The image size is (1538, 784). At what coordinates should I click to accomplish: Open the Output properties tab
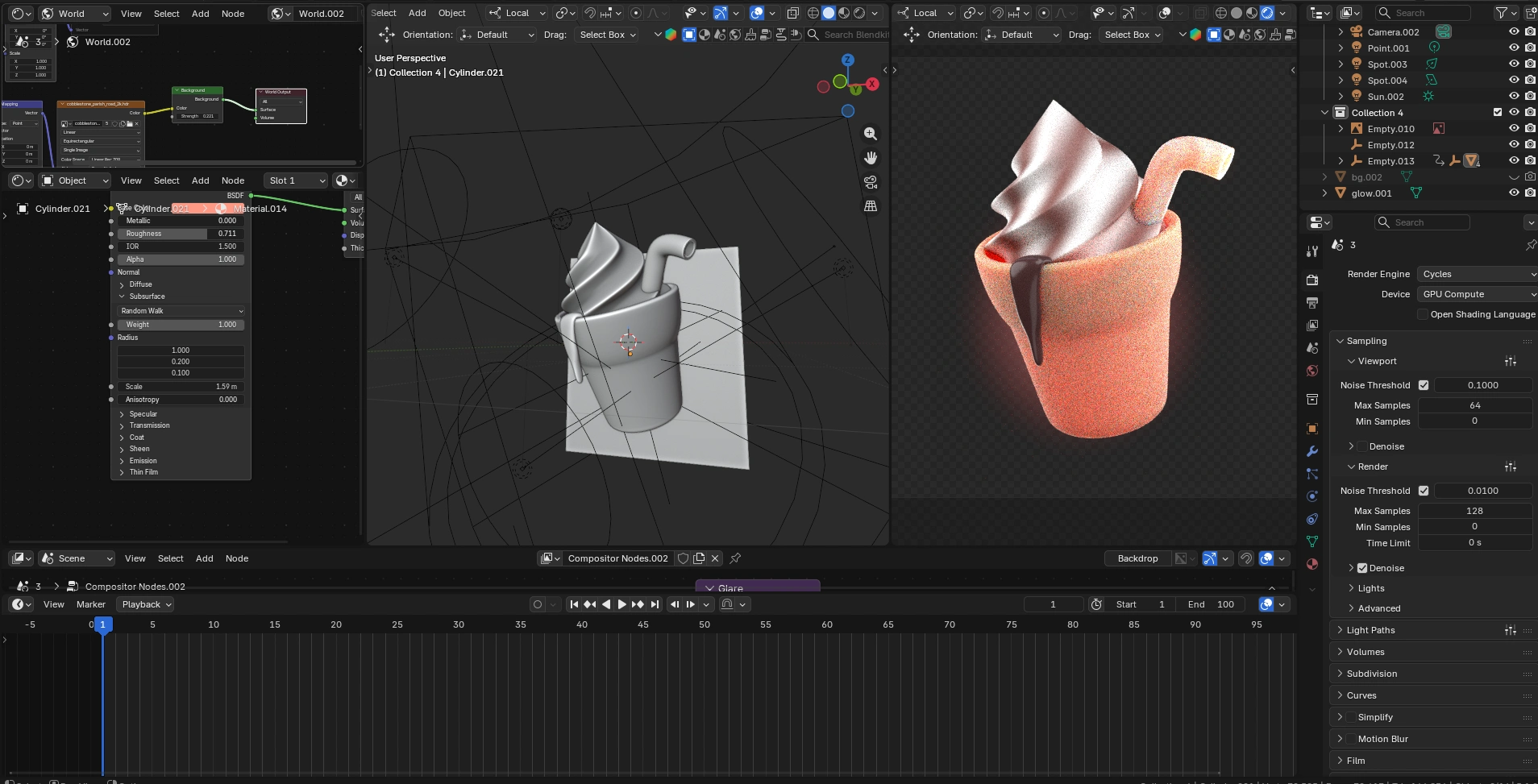click(x=1312, y=303)
